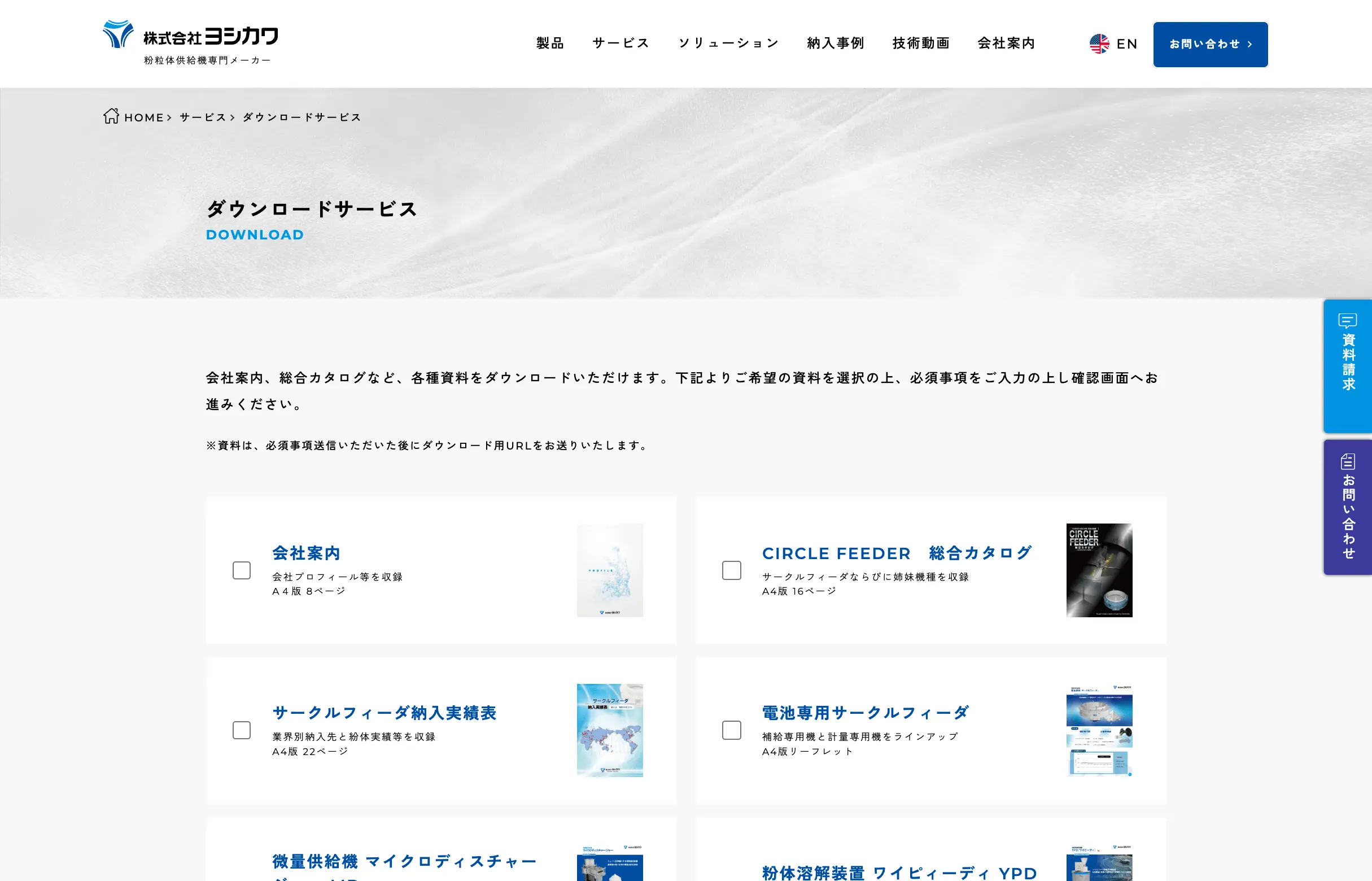Click '業界別納入先と粉体実績等を収録' description
The image size is (1372, 881).
(x=354, y=737)
